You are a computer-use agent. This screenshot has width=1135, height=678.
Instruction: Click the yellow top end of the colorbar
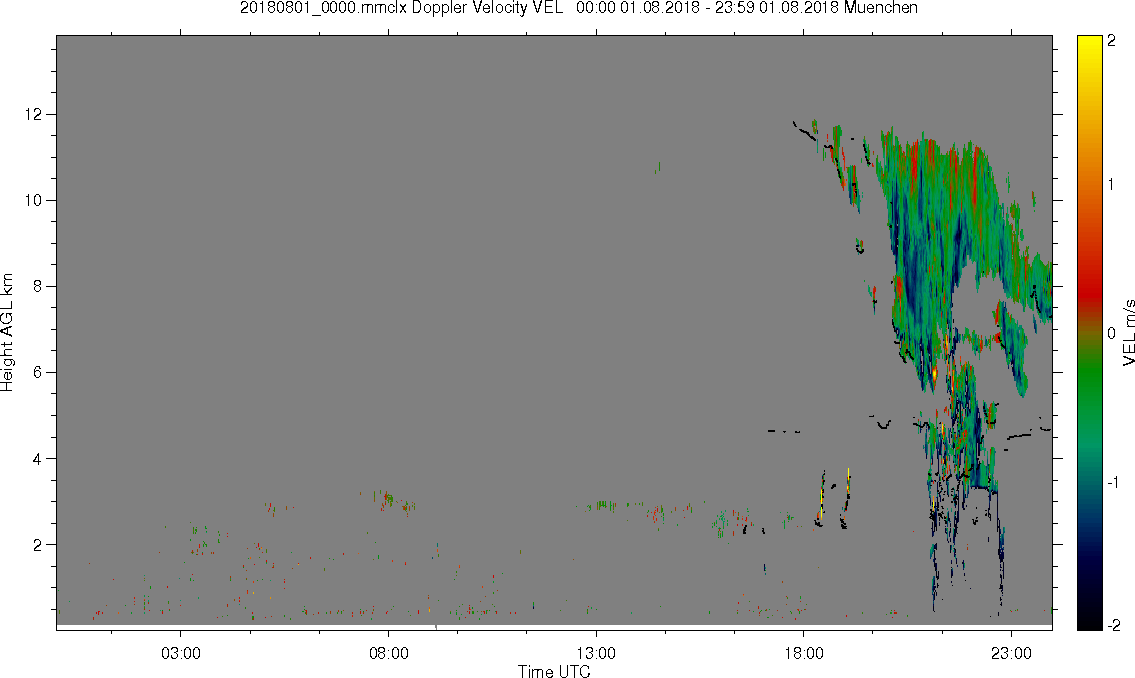click(1089, 43)
